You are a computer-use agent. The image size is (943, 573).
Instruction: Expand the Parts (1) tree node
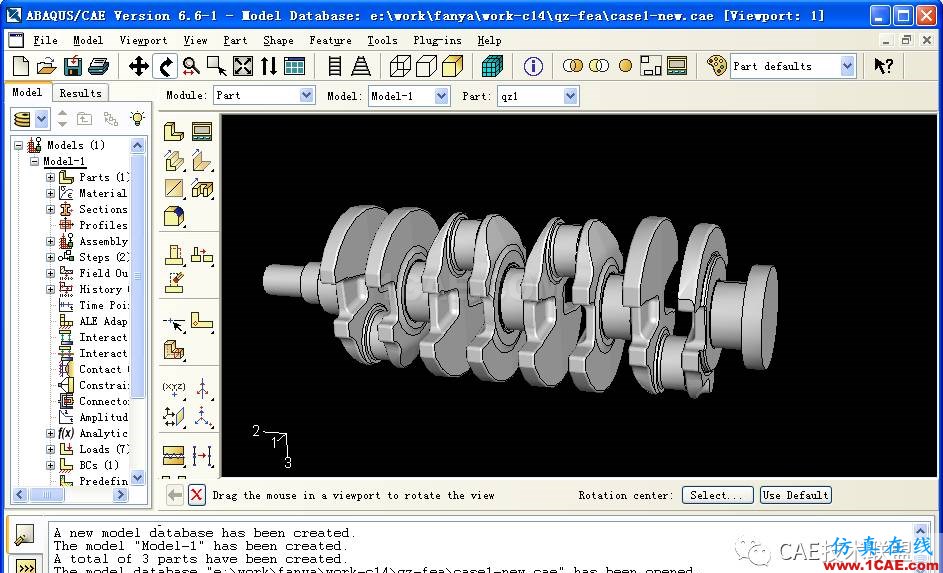(x=51, y=177)
